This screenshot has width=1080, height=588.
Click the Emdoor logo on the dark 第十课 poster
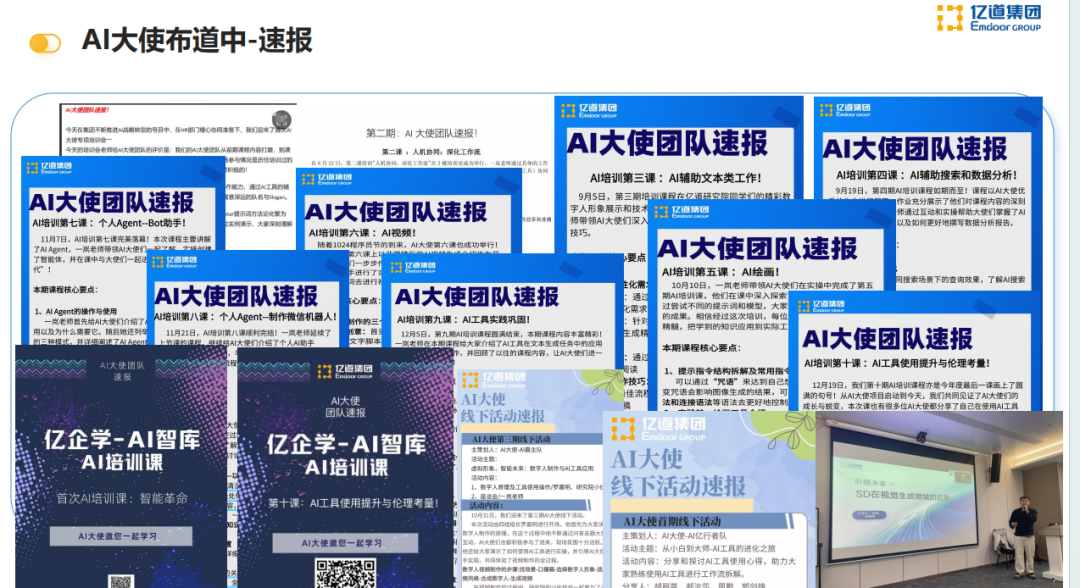(345, 372)
